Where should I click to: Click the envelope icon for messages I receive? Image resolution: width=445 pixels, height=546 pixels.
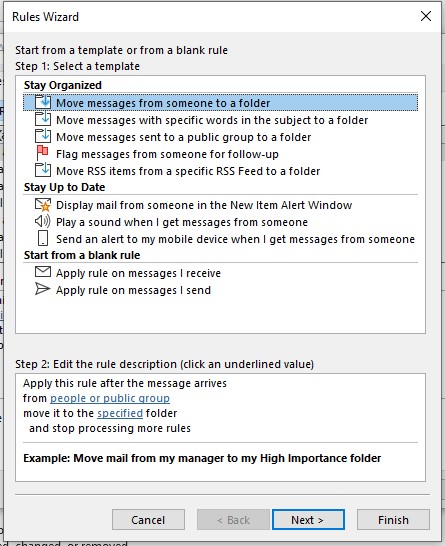(x=42, y=272)
